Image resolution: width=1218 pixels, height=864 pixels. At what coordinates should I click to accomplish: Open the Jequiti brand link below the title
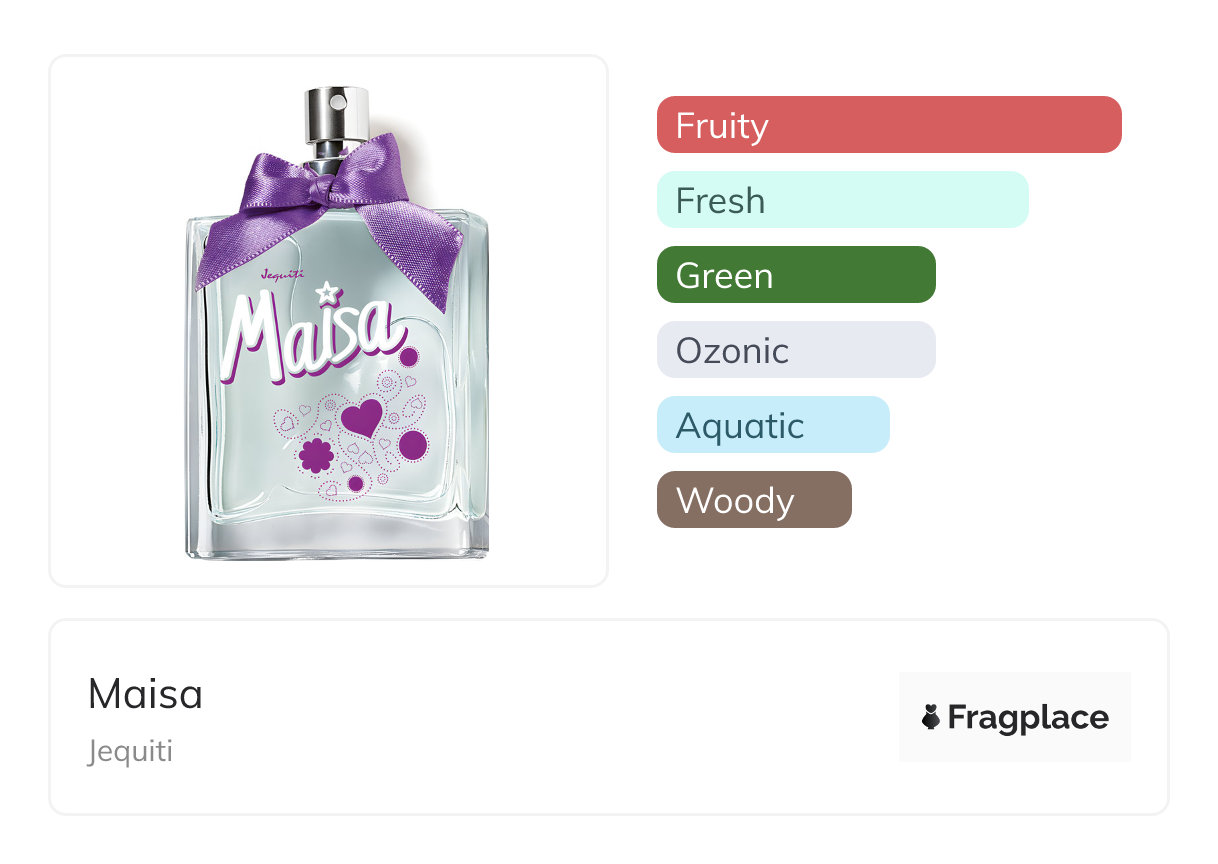point(130,751)
